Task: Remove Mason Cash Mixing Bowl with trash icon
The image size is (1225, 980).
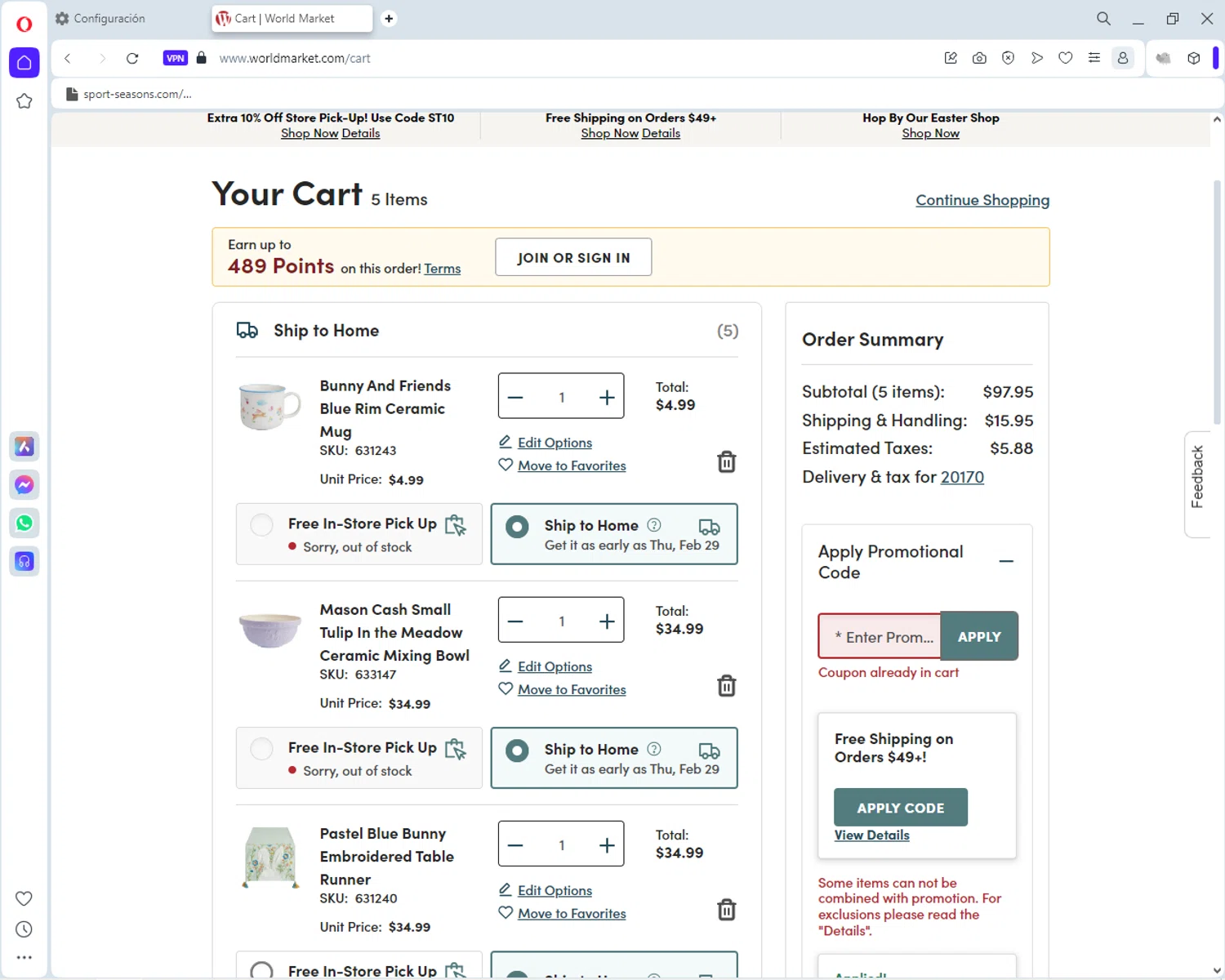Action: [x=727, y=686]
